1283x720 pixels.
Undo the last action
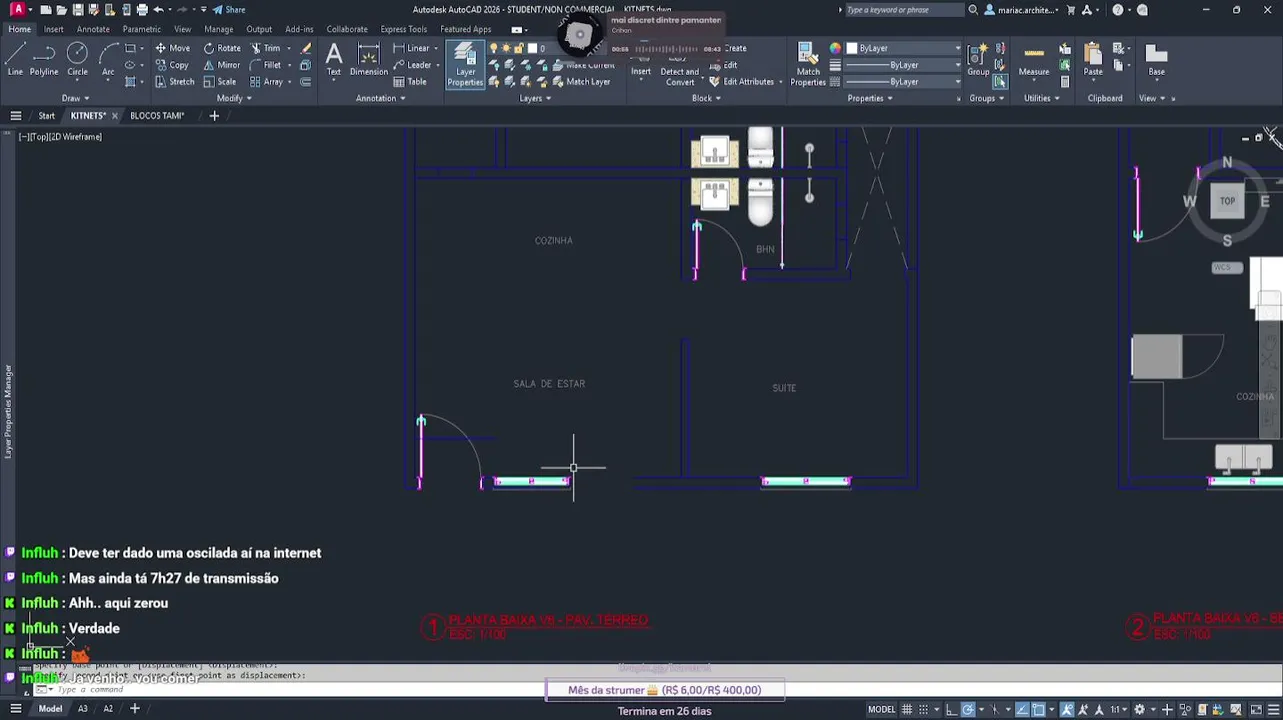point(158,10)
